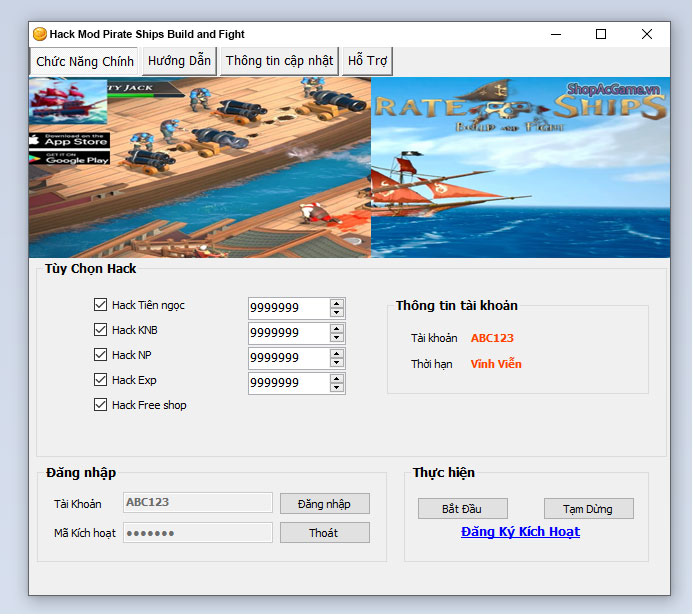This screenshot has height=616, width=693.
Task: Start the hack with Bắt Đầu button
Action: [x=462, y=509]
